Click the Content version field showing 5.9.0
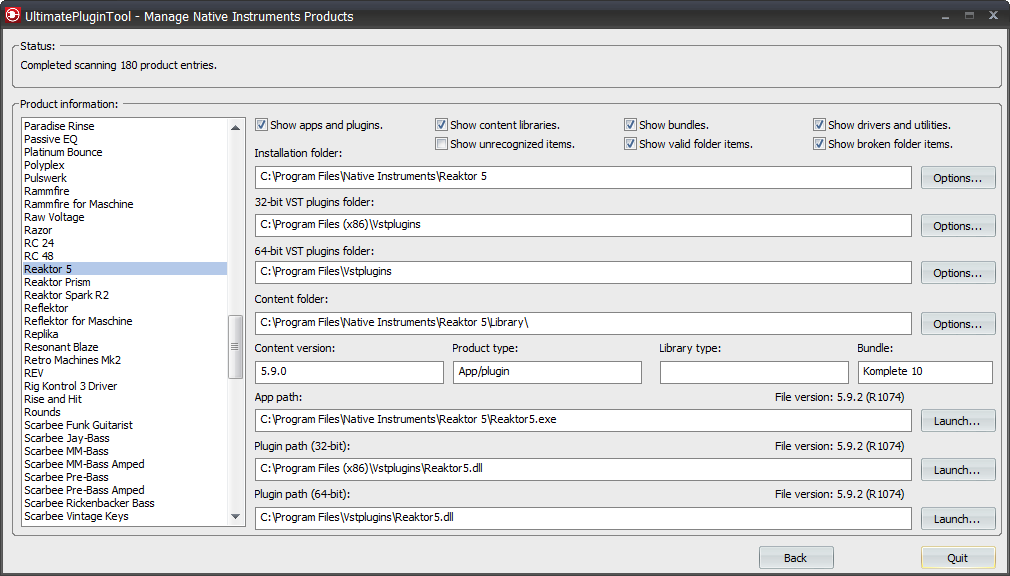Image resolution: width=1010 pixels, height=576 pixels. click(349, 372)
